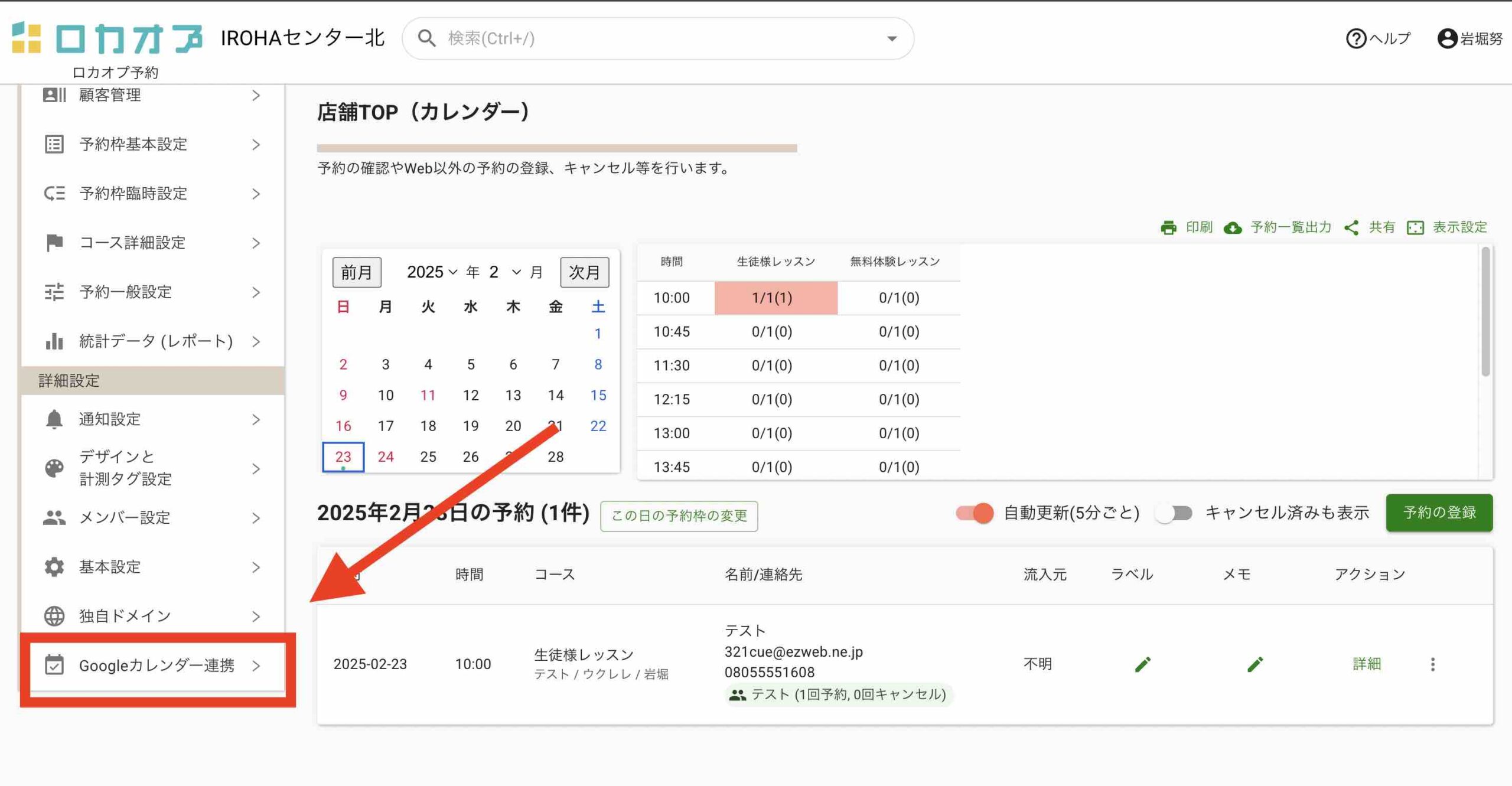This screenshot has width=1512, height=786.
Task: Open display settings (表示設定) icon
Action: pyautogui.click(x=1415, y=227)
